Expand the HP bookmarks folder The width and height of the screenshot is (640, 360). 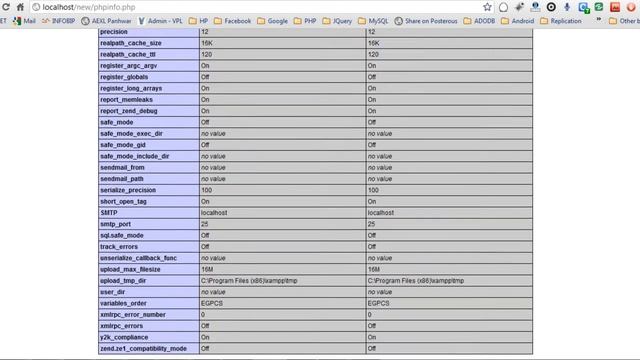click(x=198, y=21)
